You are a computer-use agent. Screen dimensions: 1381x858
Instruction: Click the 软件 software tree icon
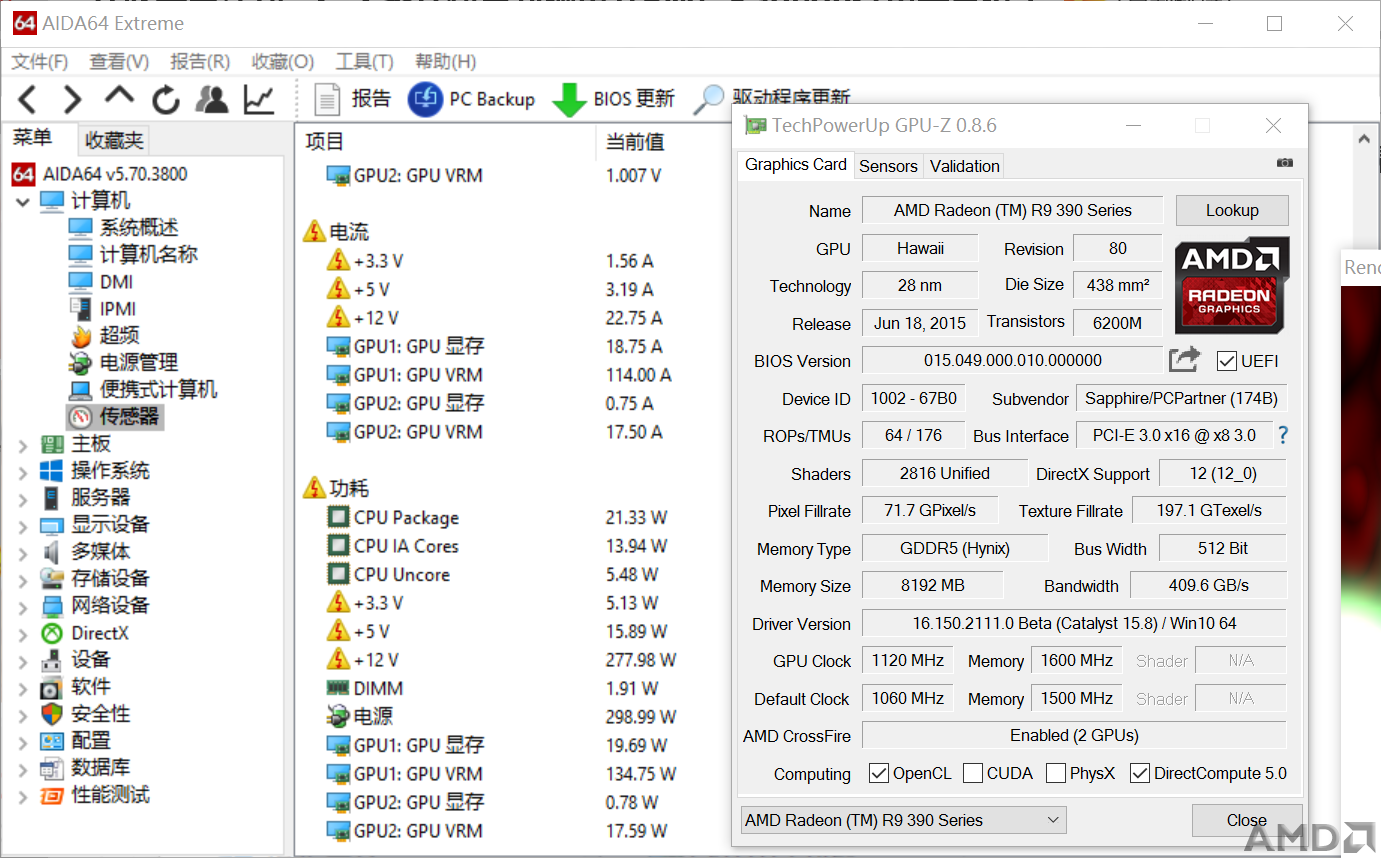(x=52, y=687)
